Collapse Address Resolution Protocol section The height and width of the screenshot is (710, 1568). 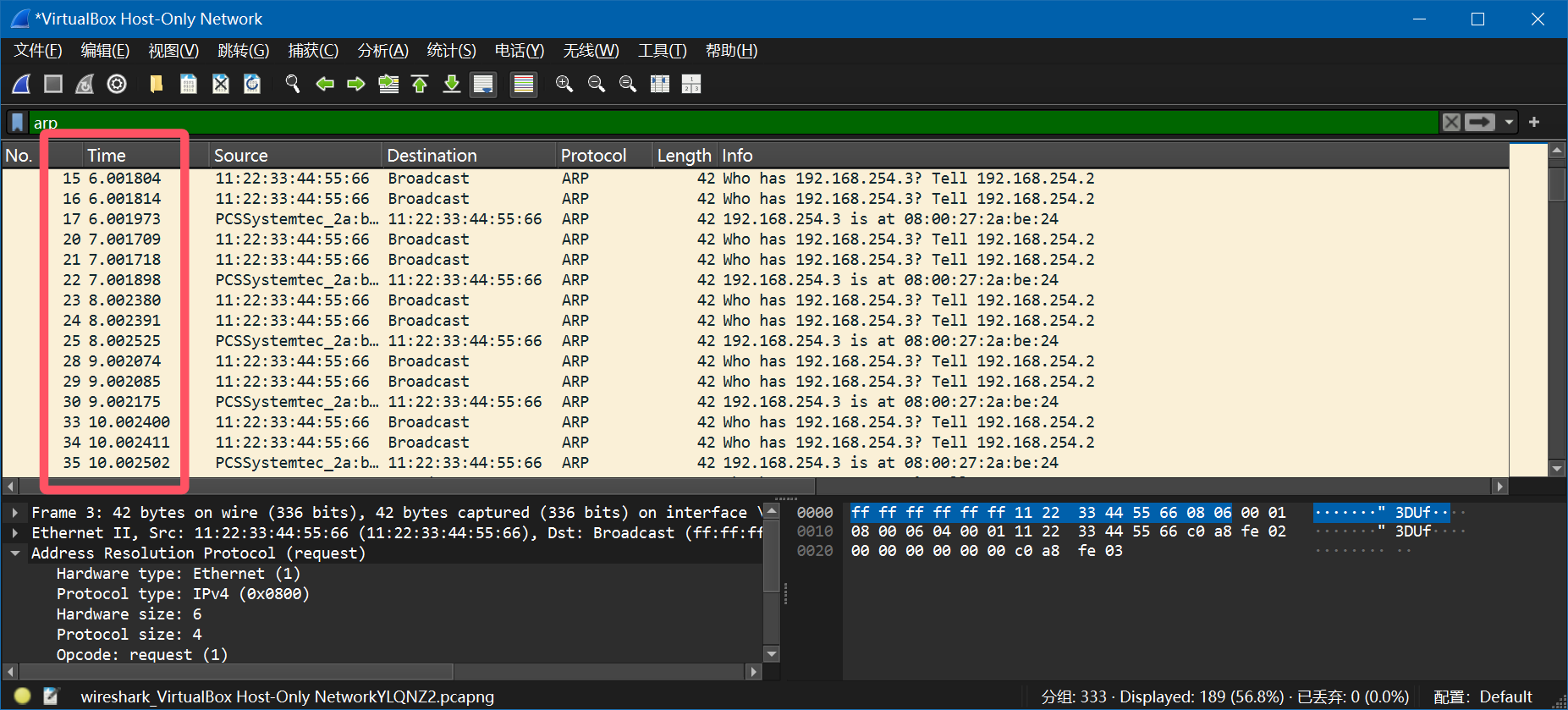pyautogui.click(x=15, y=553)
